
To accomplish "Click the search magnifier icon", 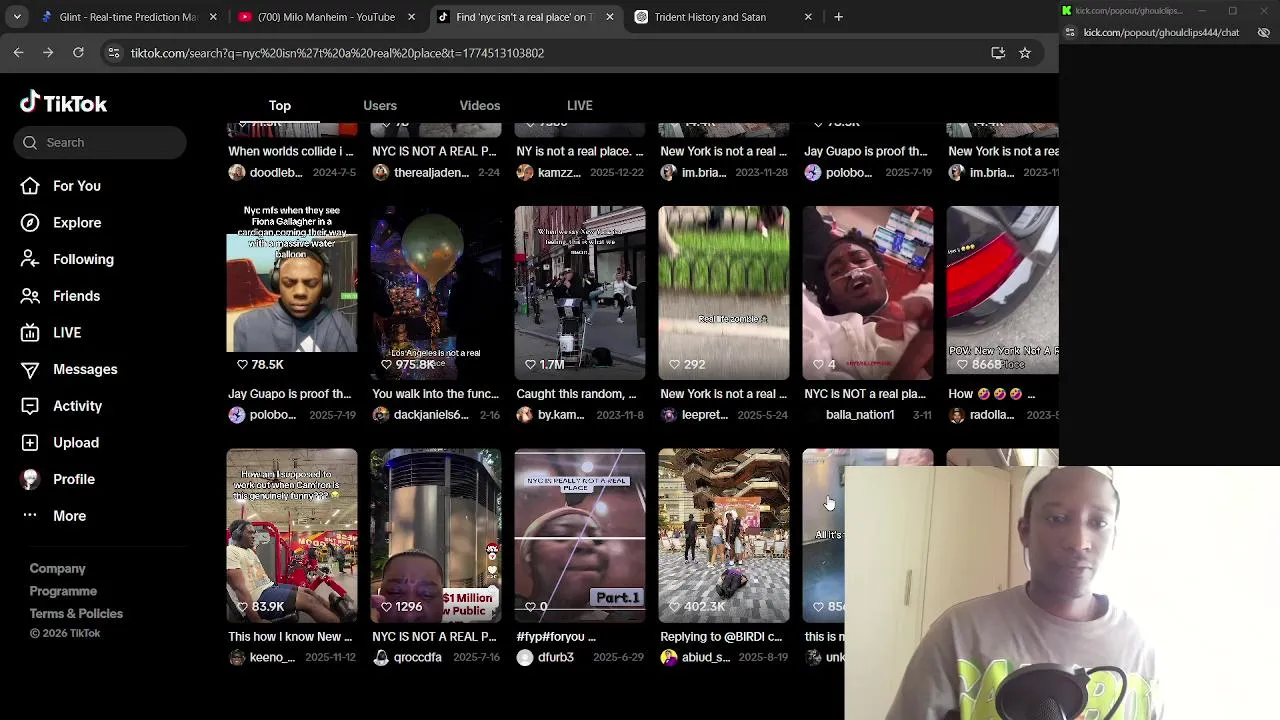I will (30, 142).
